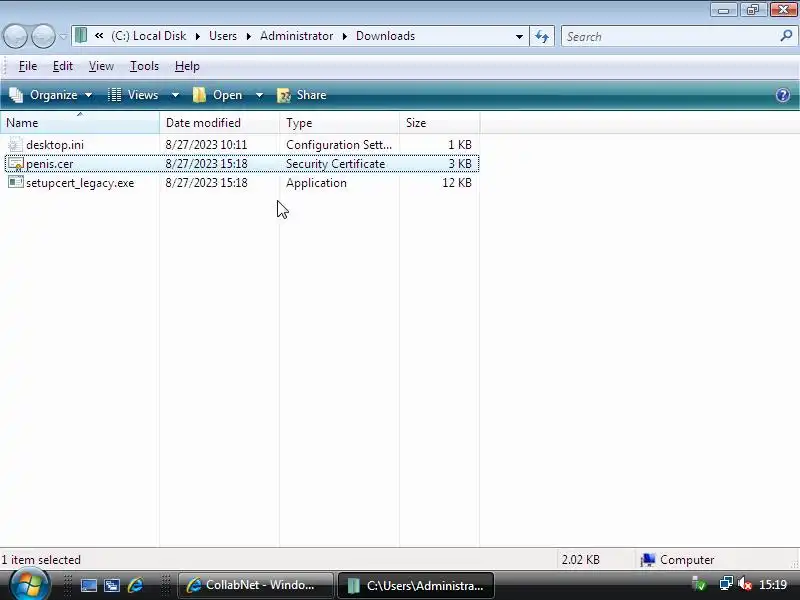Click the 15:19 taskbar clock
Image resolution: width=800 pixels, height=600 pixels.
(772, 584)
